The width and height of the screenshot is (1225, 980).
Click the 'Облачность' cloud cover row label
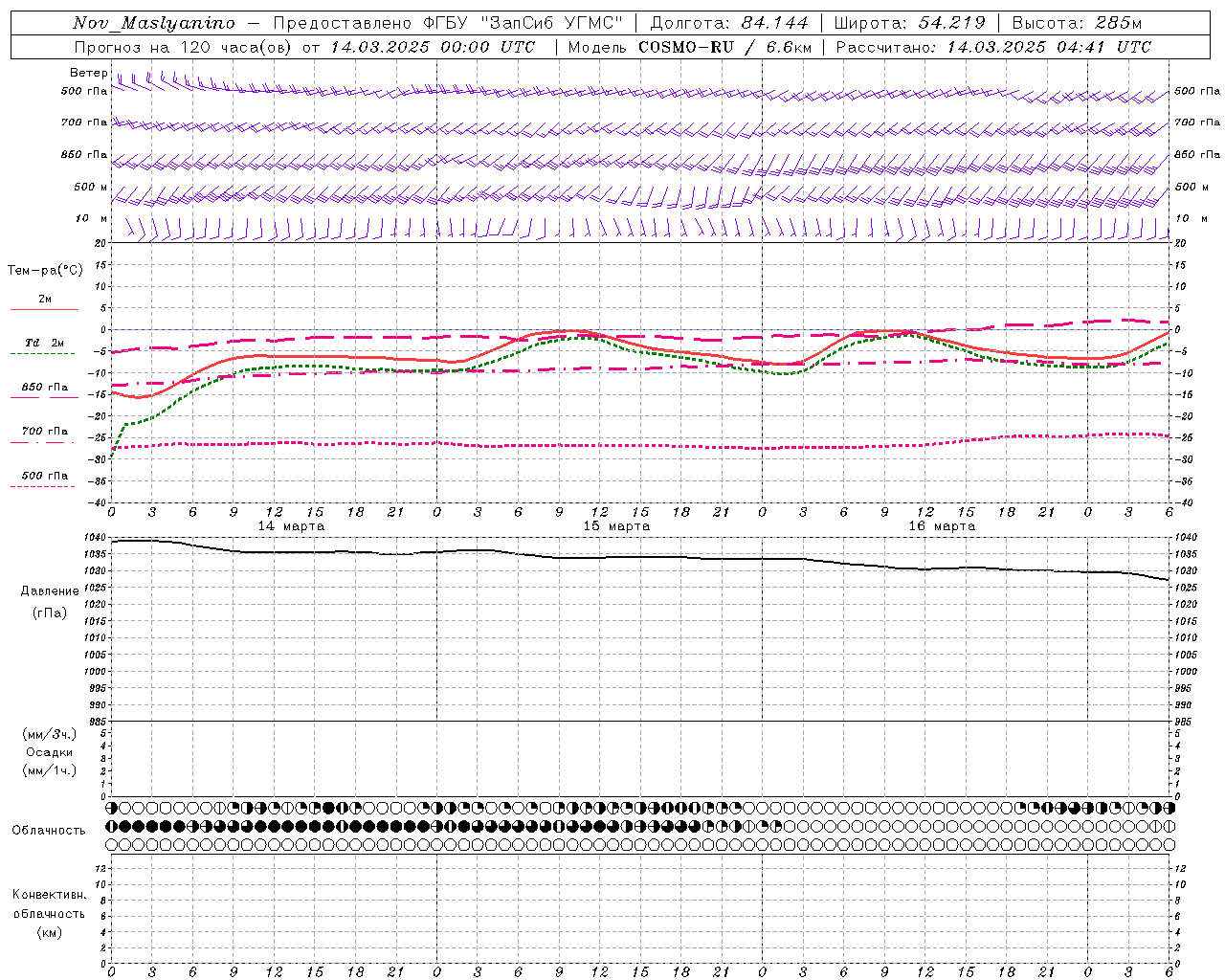point(49,831)
